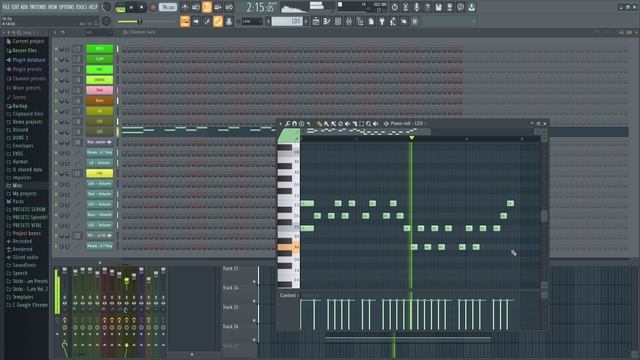Click the piano roll vertical scrollbar handle
The height and width of the screenshot is (360, 640).
pyautogui.click(x=544, y=216)
